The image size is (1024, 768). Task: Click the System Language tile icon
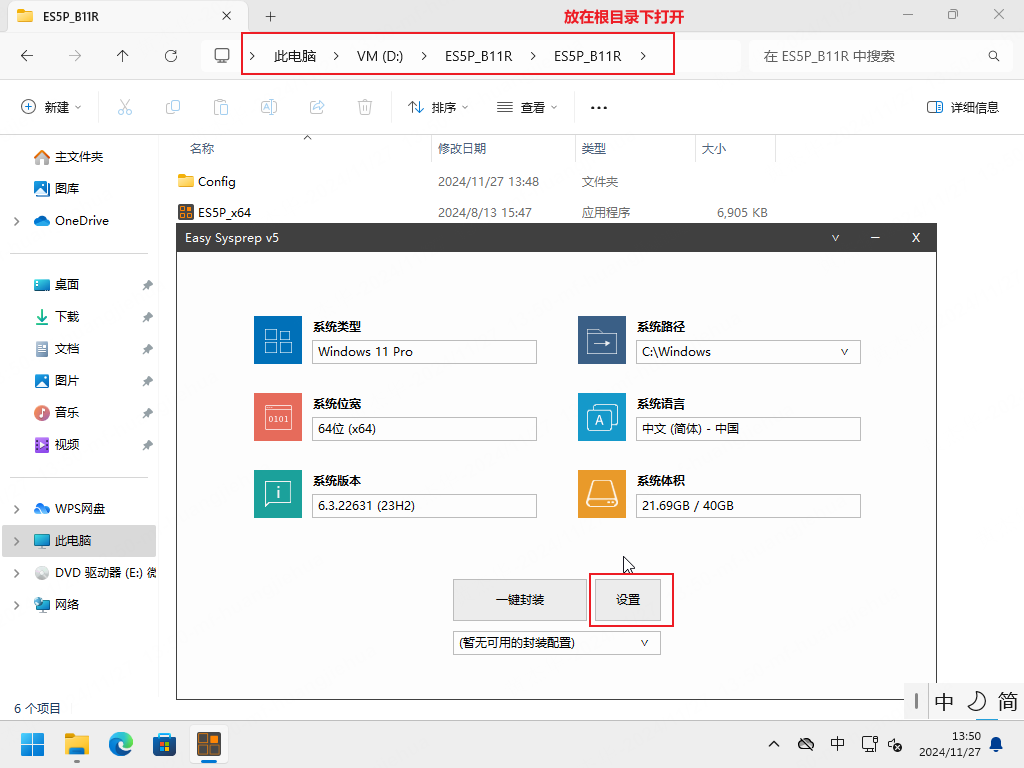pyautogui.click(x=602, y=417)
